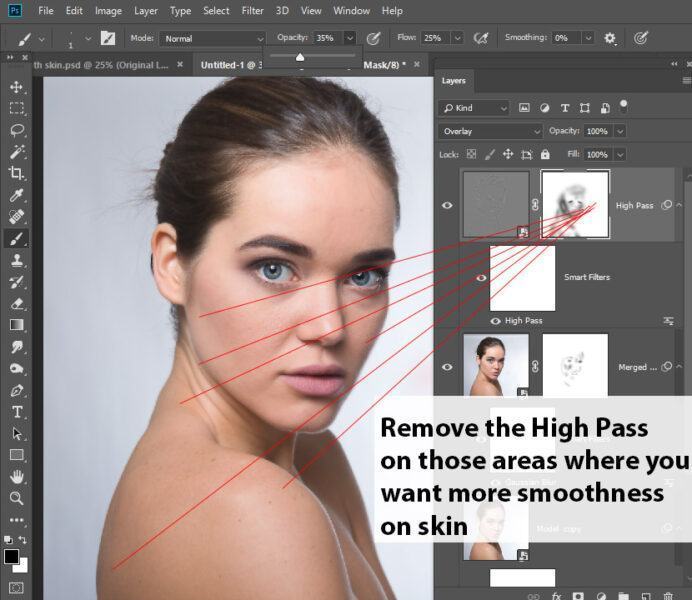Open the Filter menu

click(x=252, y=11)
